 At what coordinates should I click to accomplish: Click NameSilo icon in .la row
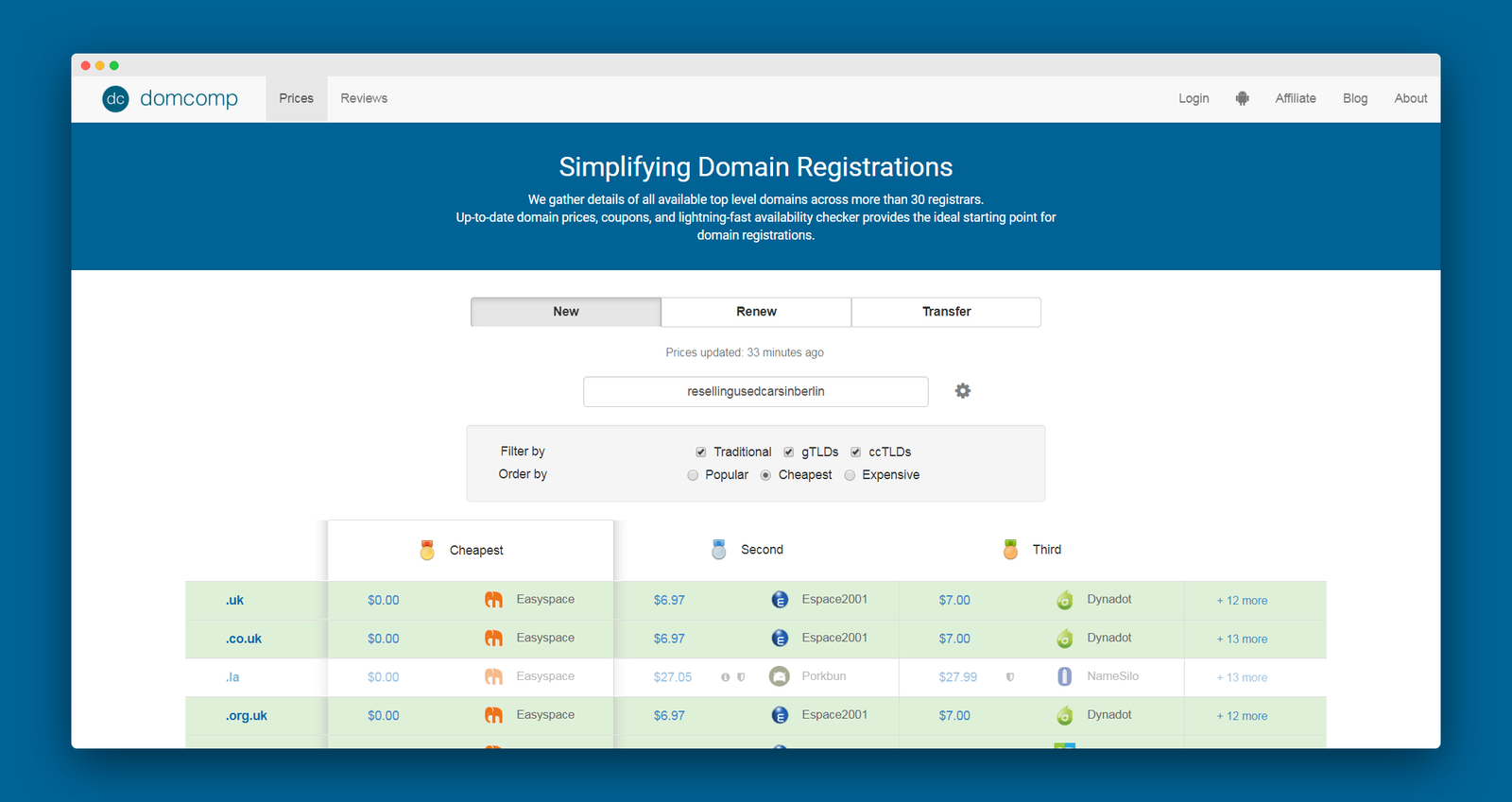1065,676
